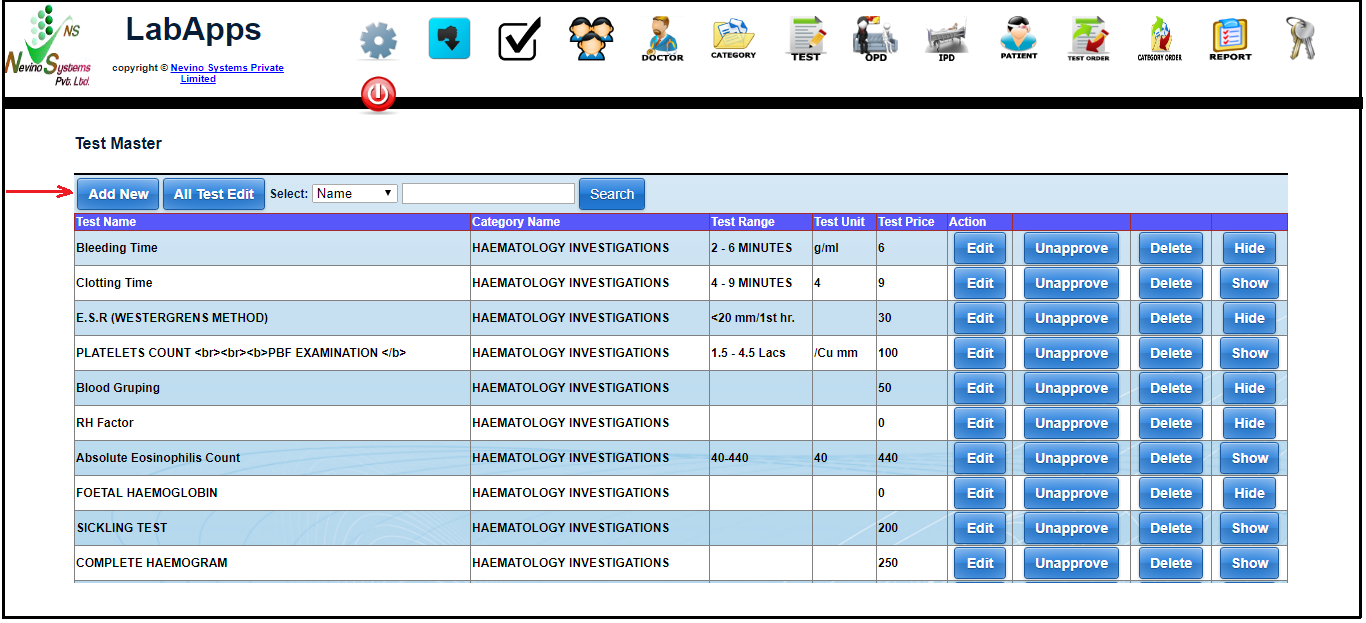Open the Report clipboard icon

point(1230,39)
